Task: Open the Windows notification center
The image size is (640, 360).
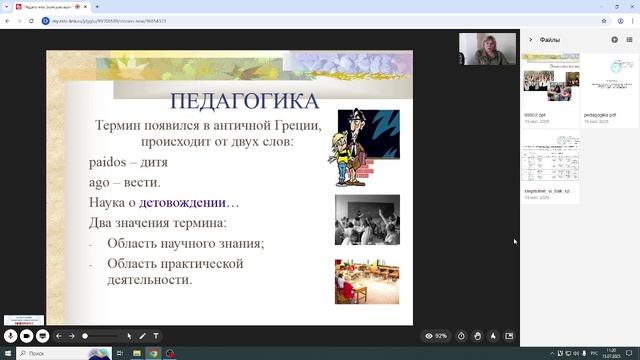Action: [629, 353]
